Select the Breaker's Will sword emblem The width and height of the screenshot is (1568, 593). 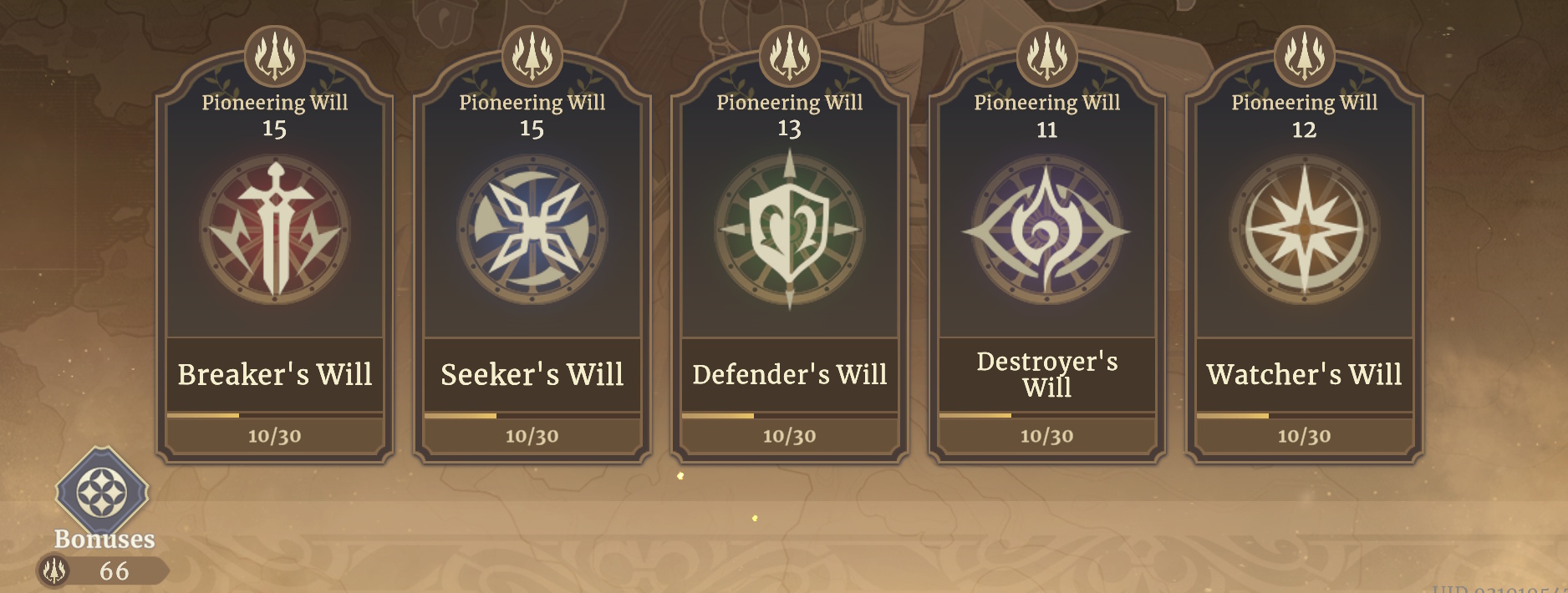275,230
